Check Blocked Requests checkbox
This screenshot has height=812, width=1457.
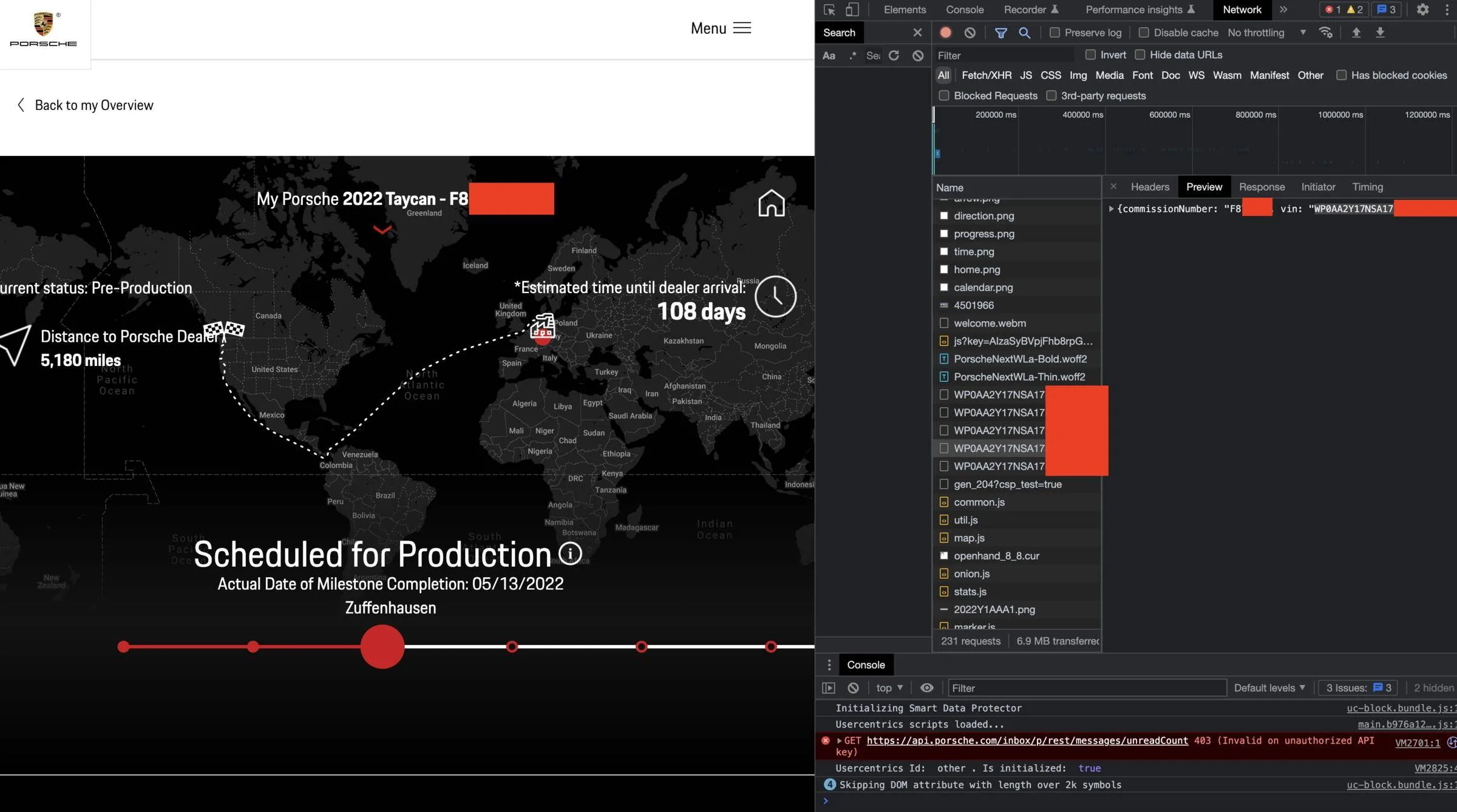click(943, 96)
